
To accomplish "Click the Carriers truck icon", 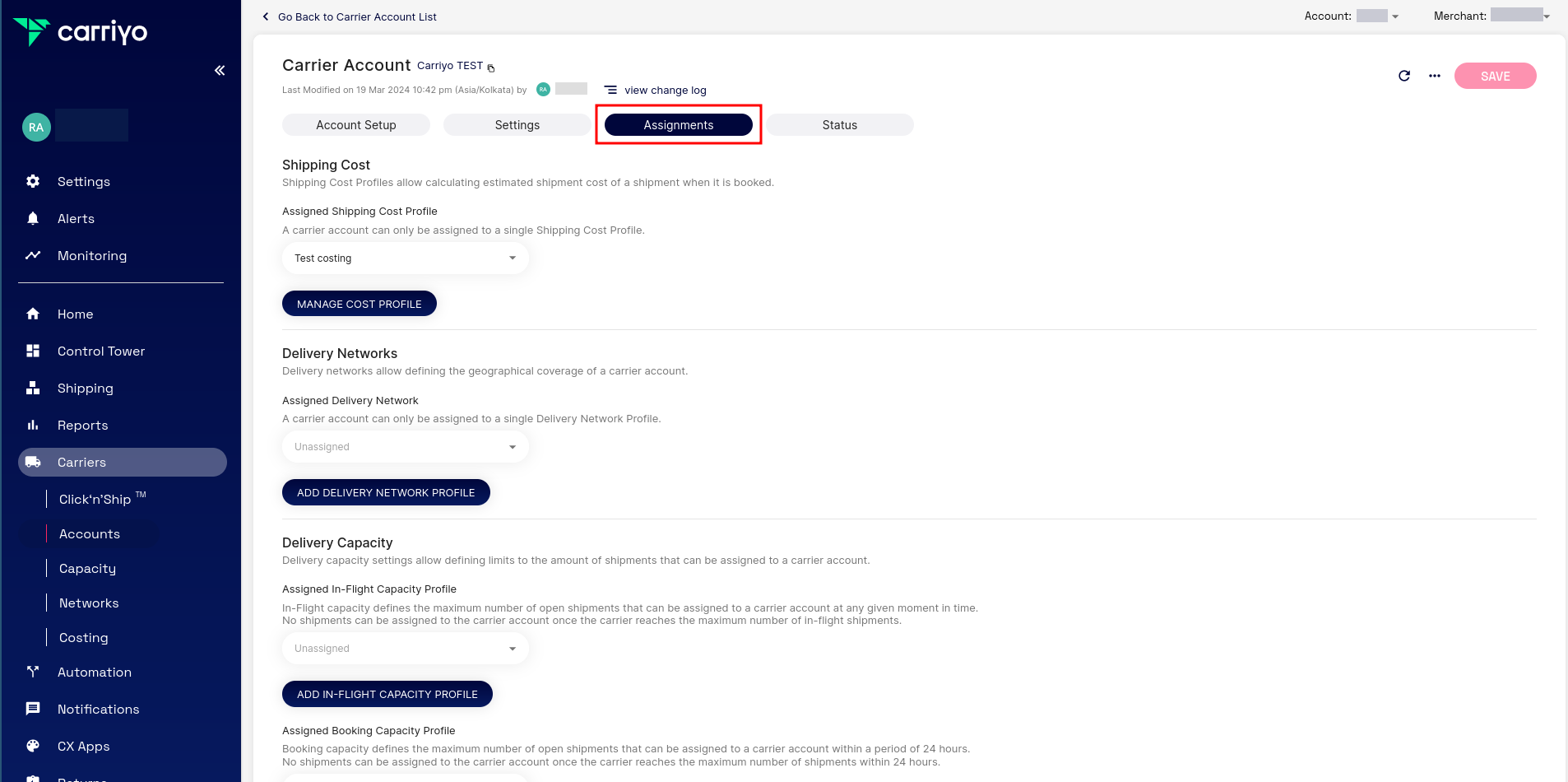I will 33,462.
